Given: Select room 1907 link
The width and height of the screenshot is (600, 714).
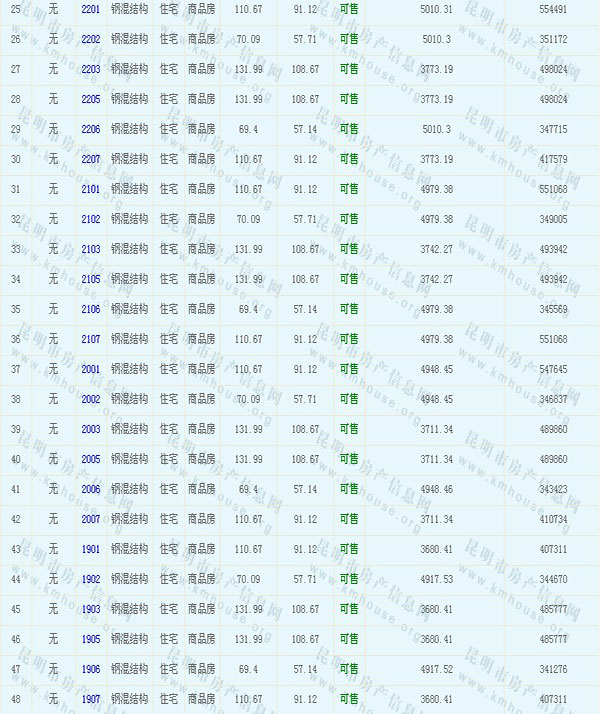Looking at the screenshot, I should pyautogui.click(x=91, y=699).
